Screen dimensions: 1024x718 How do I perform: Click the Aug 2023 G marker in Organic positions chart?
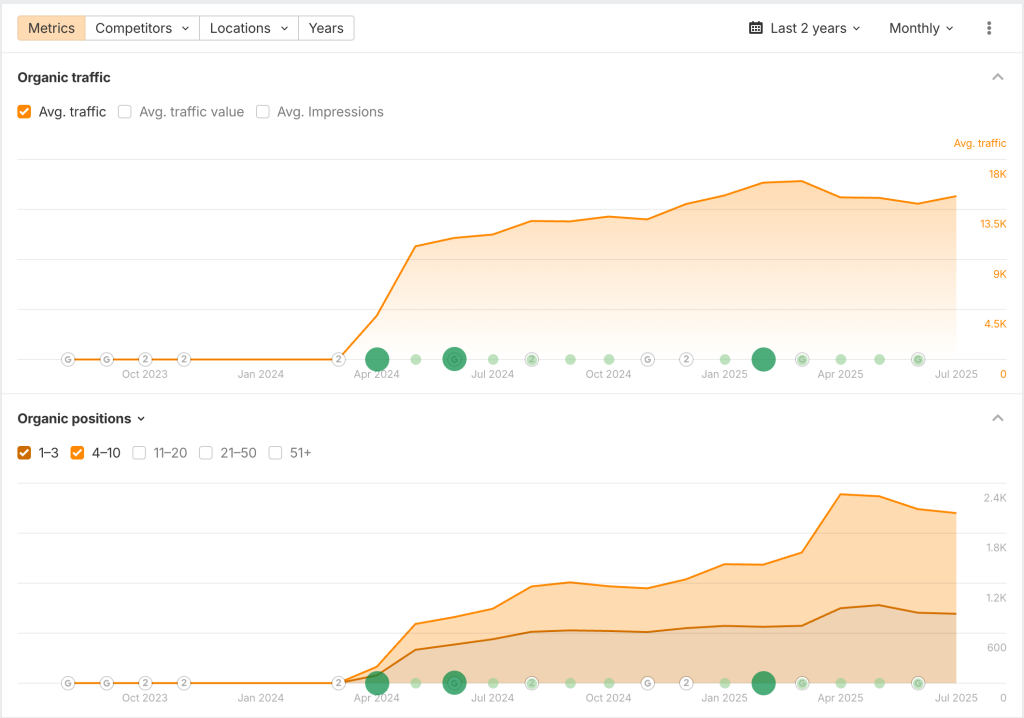click(68, 683)
